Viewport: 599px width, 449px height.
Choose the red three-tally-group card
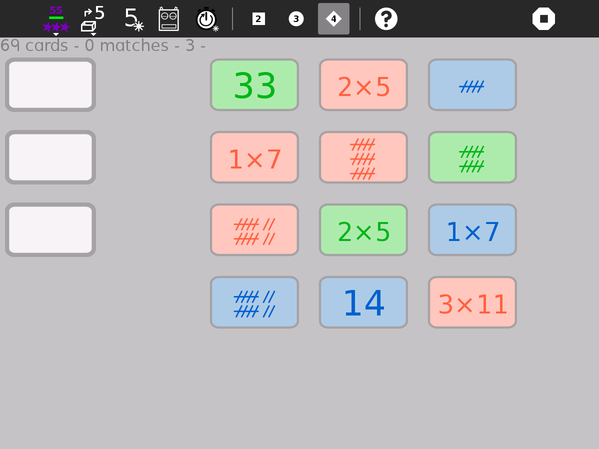(x=363, y=157)
